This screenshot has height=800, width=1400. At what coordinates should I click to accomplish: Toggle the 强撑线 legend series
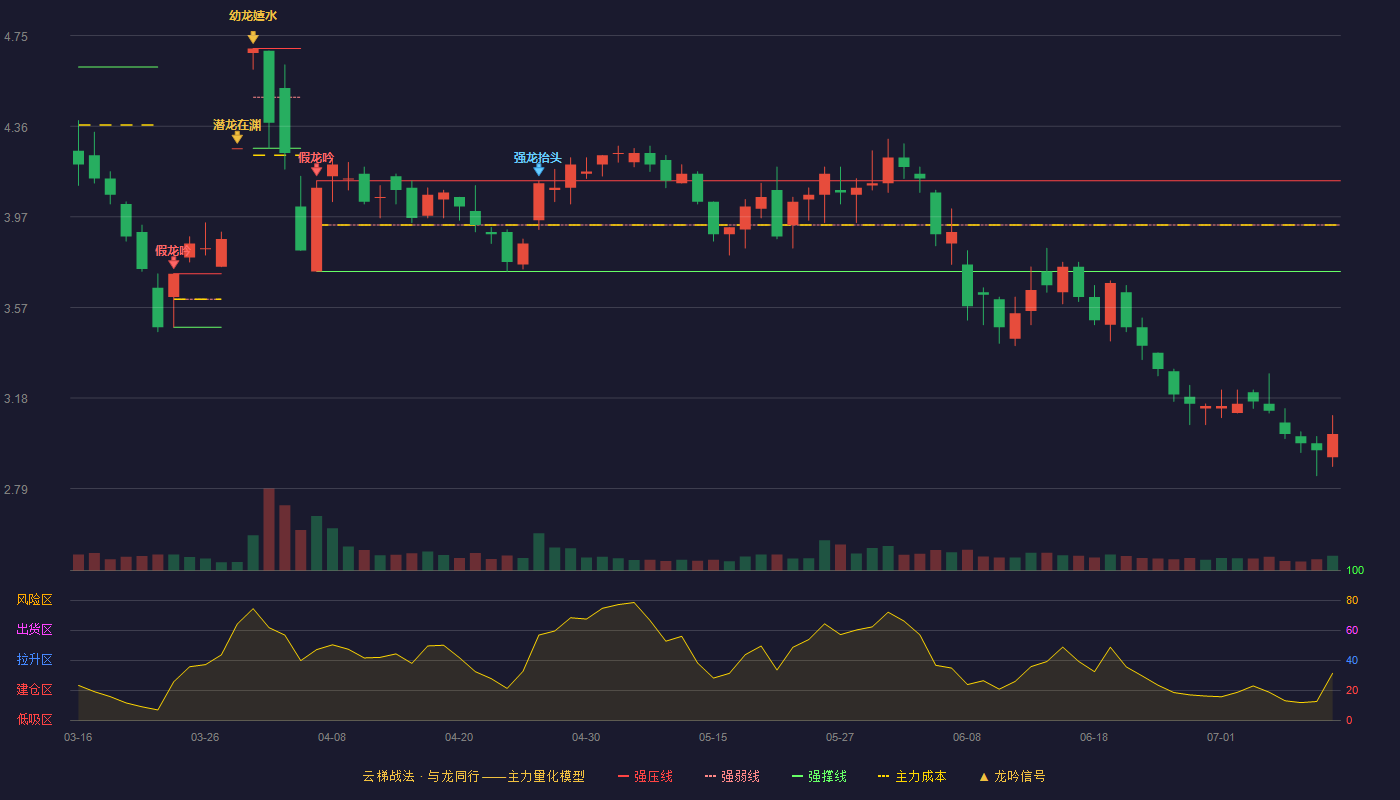(819, 776)
